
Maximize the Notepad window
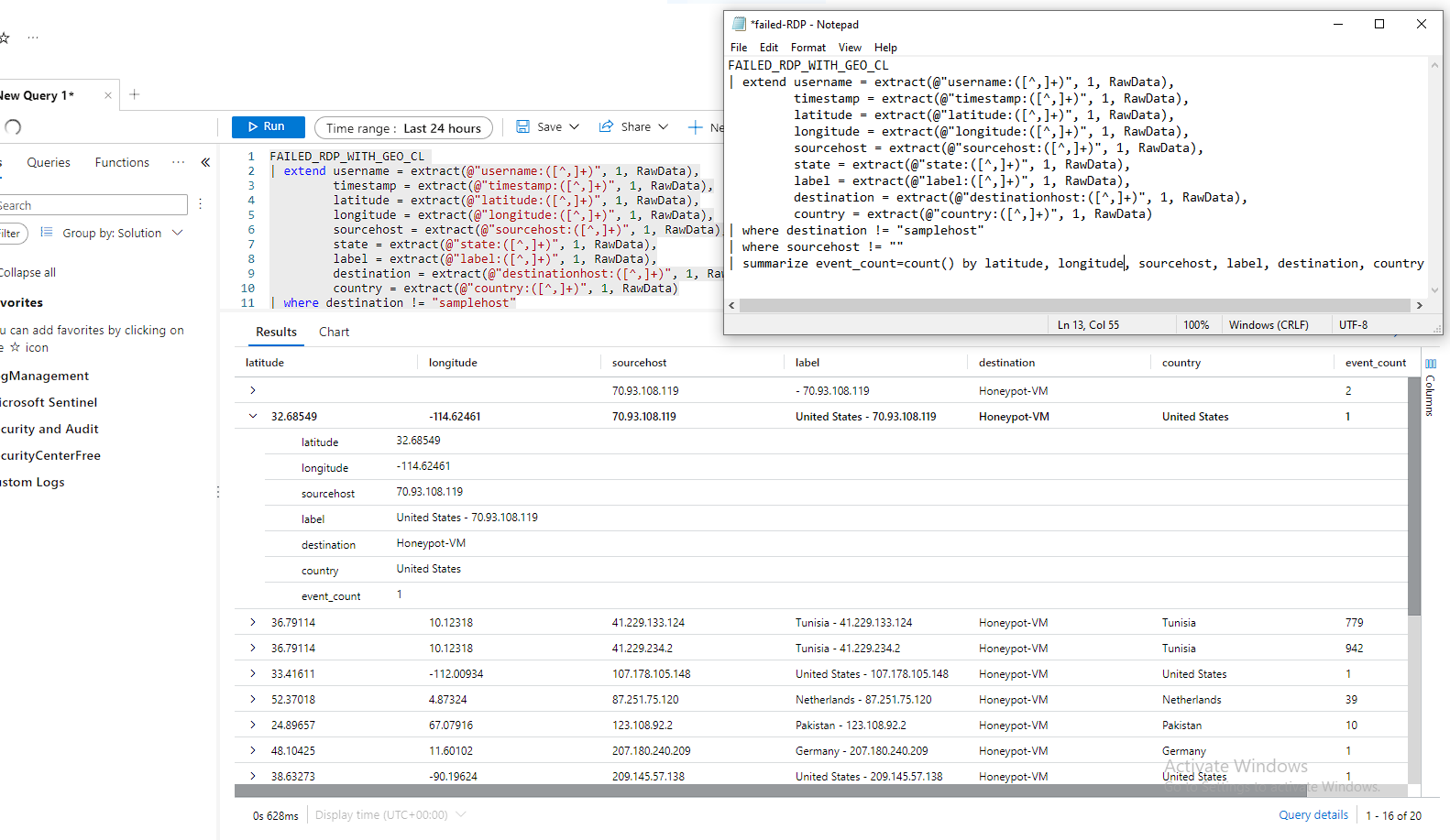click(1379, 24)
